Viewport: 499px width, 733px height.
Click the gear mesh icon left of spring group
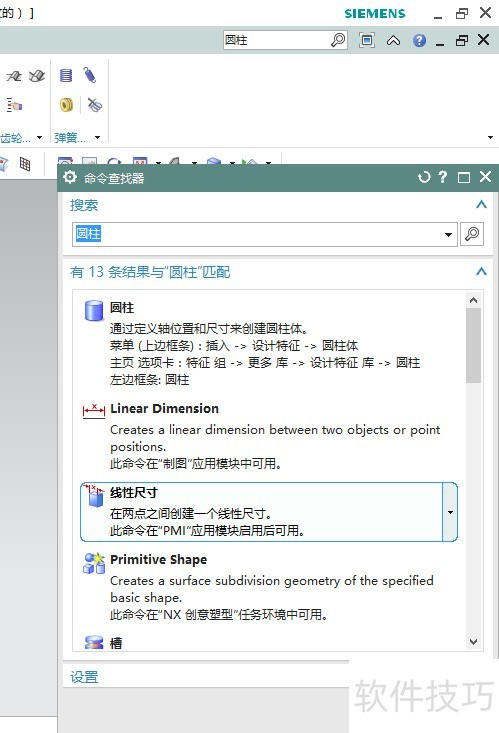37,75
